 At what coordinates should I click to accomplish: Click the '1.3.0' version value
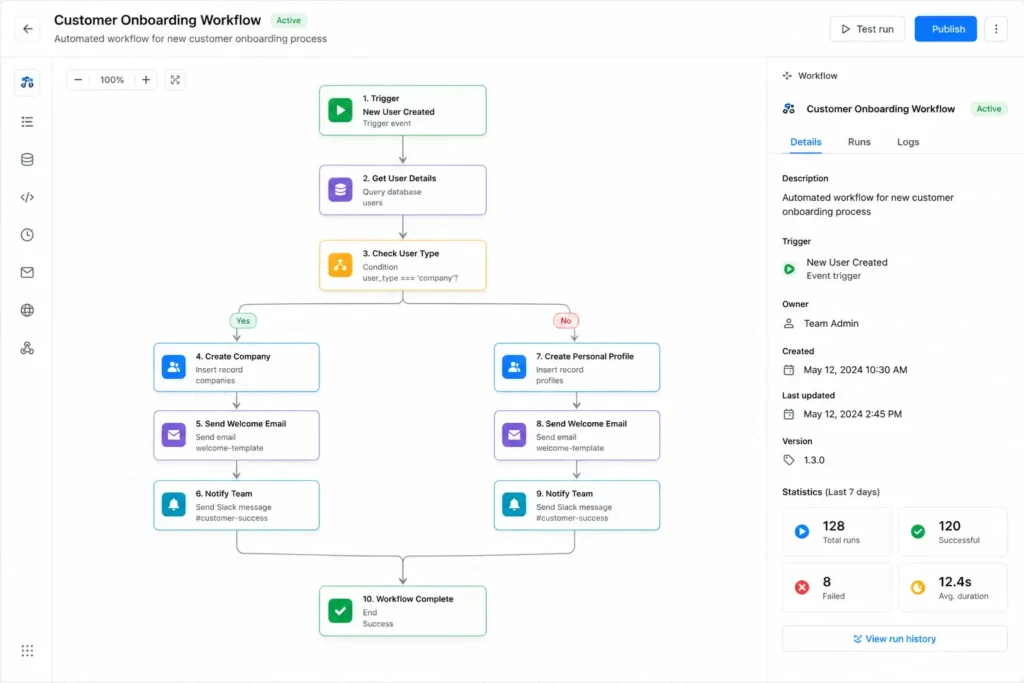tap(814, 460)
